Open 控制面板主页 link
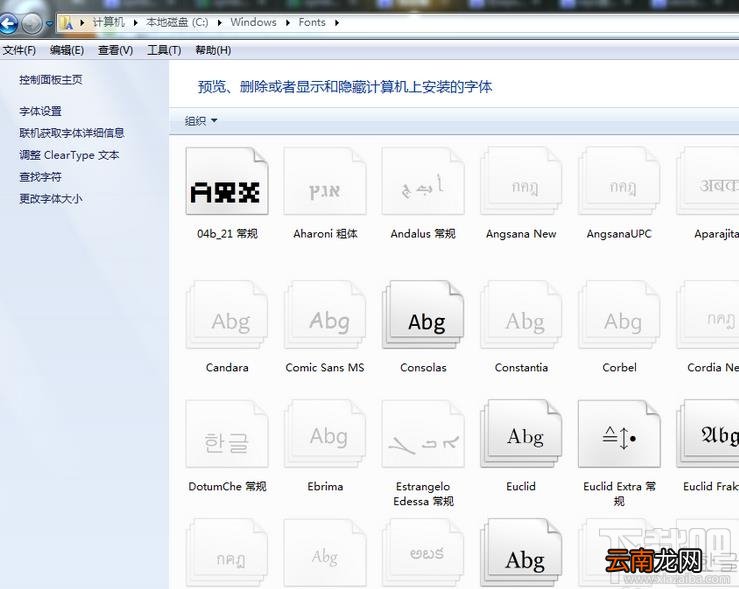Viewport: 739px width, 589px height. coord(51,80)
